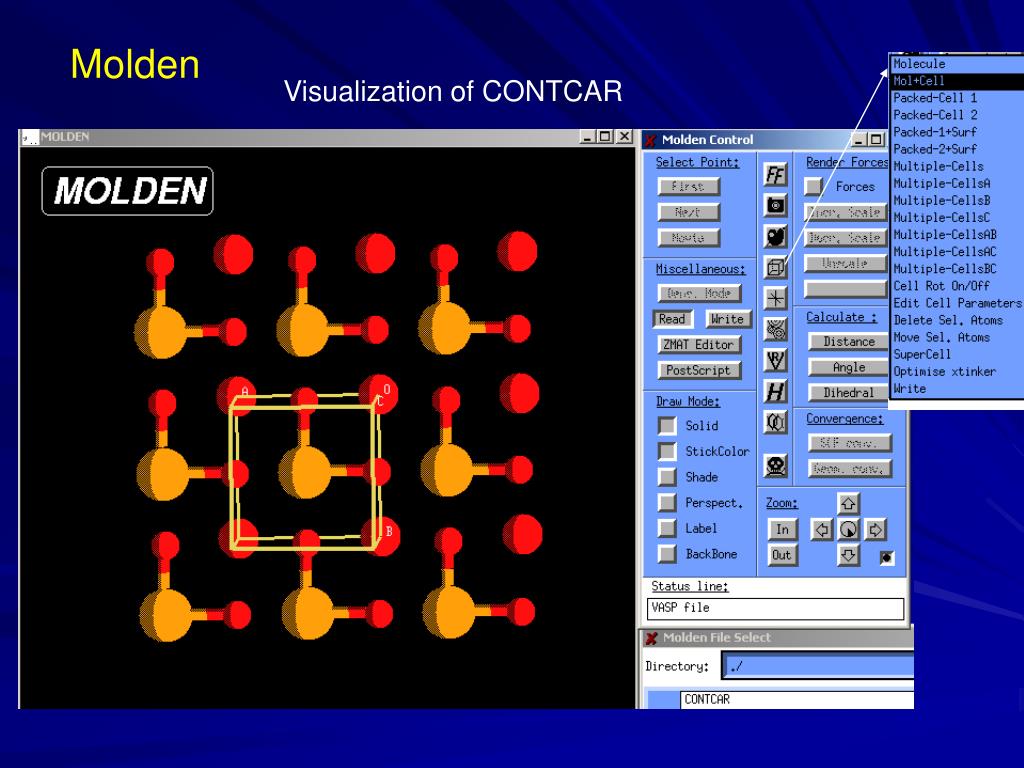Click the heart-shaped icon in Molden Control
Viewport: 1024px width, 768px height.
point(775,236)
